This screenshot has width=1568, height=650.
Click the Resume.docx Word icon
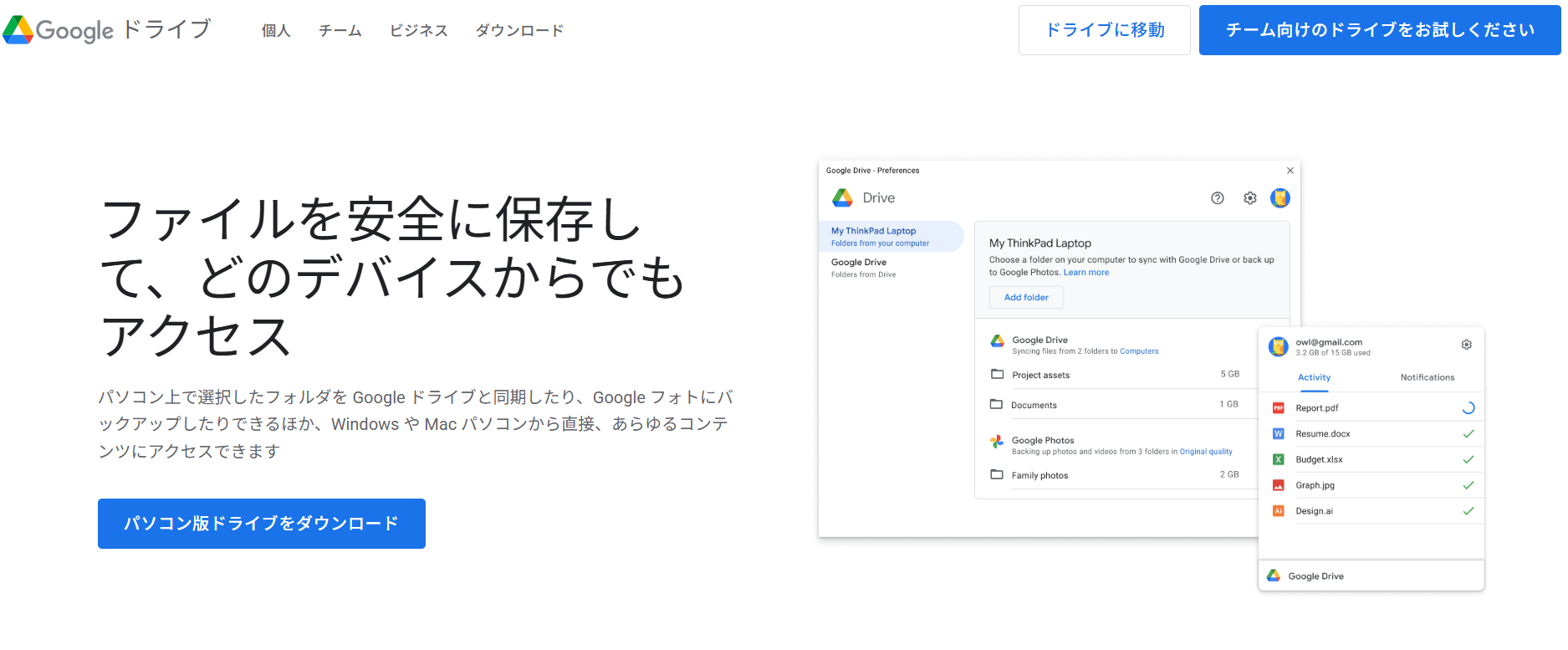pos(1279,434)
